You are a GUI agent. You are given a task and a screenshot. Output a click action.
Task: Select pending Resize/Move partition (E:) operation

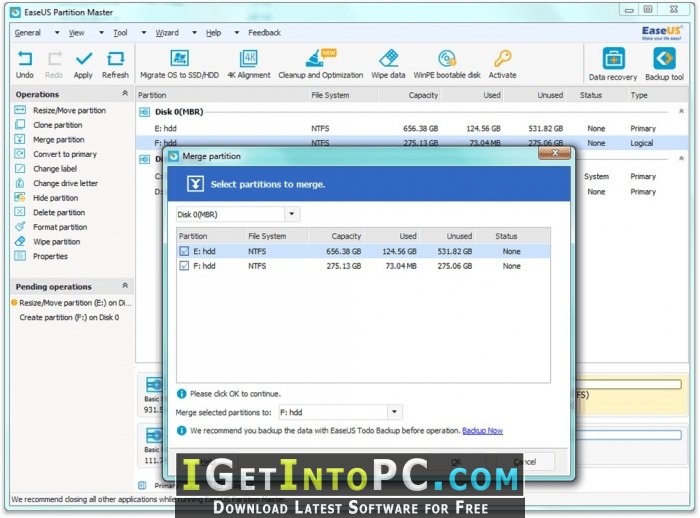(72, 303)
